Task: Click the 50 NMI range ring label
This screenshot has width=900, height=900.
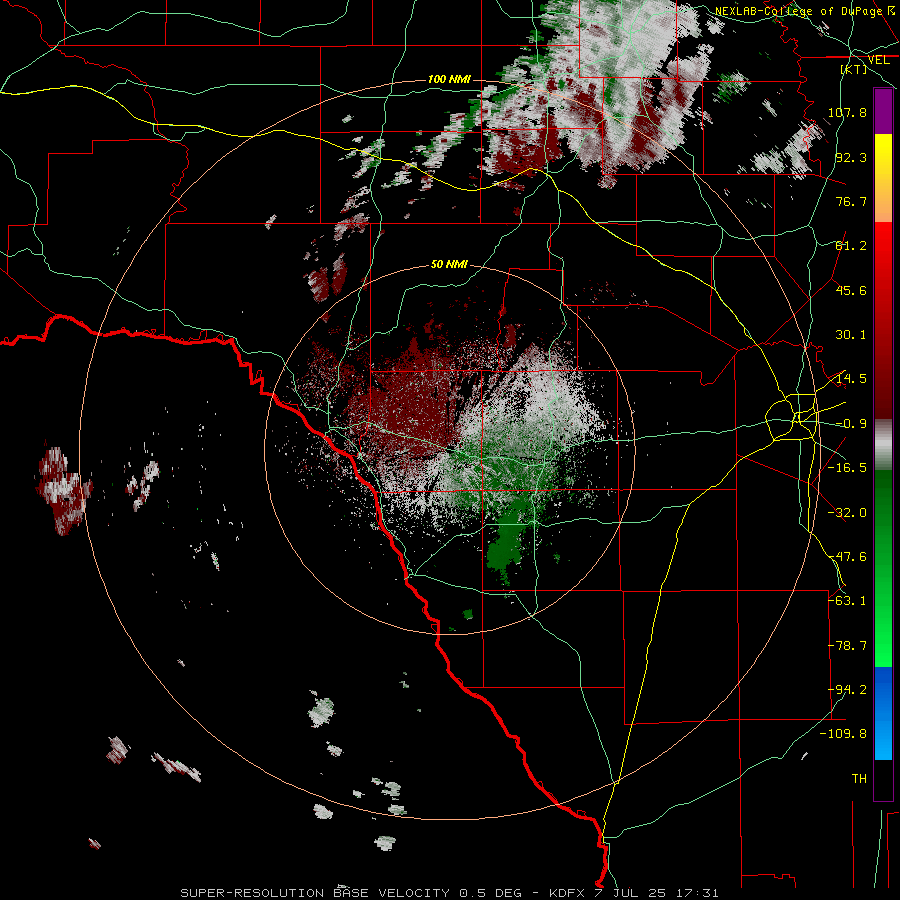Action: pos(449,265)
